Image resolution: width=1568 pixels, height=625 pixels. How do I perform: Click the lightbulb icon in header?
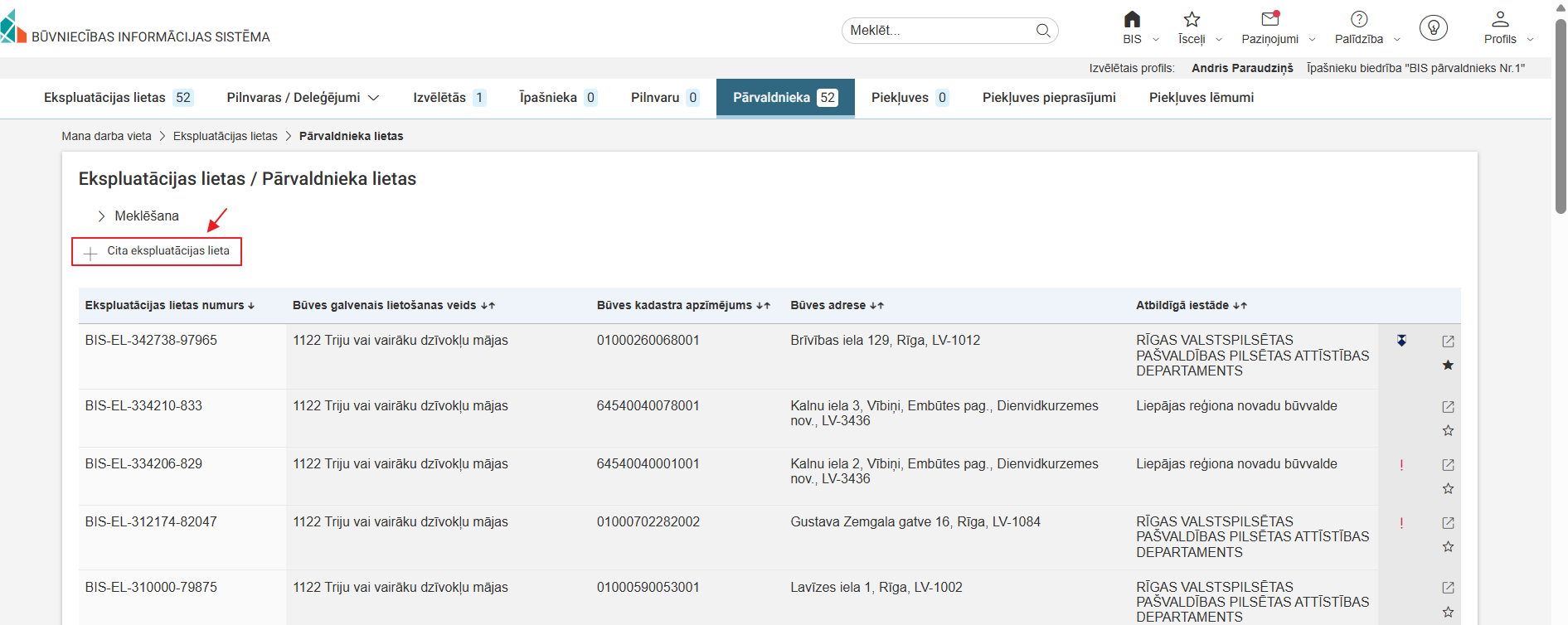pyautogui.click(x=1433, y=28)
